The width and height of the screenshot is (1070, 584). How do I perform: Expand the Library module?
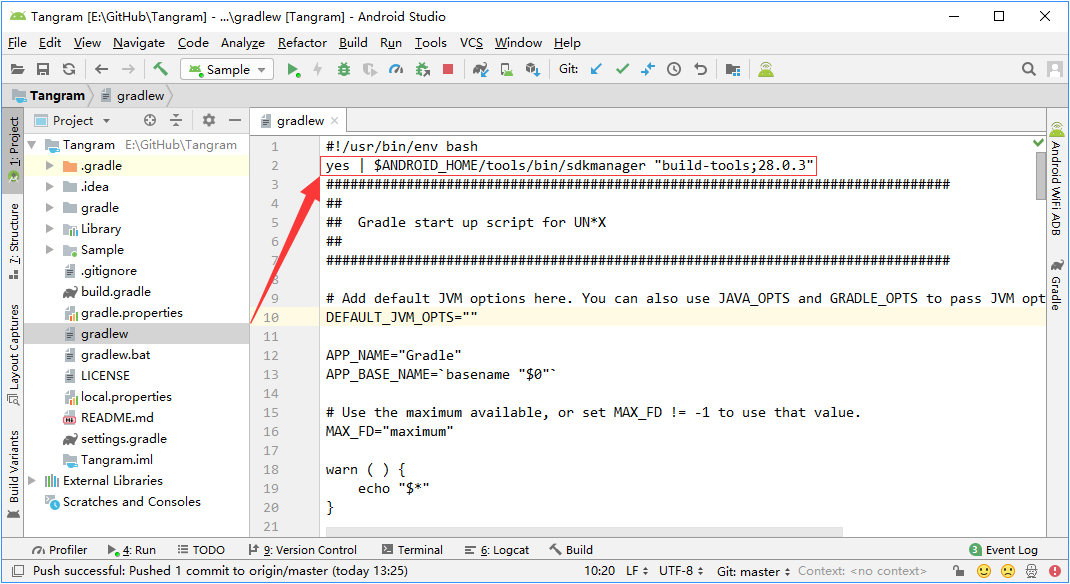(49, 229)
